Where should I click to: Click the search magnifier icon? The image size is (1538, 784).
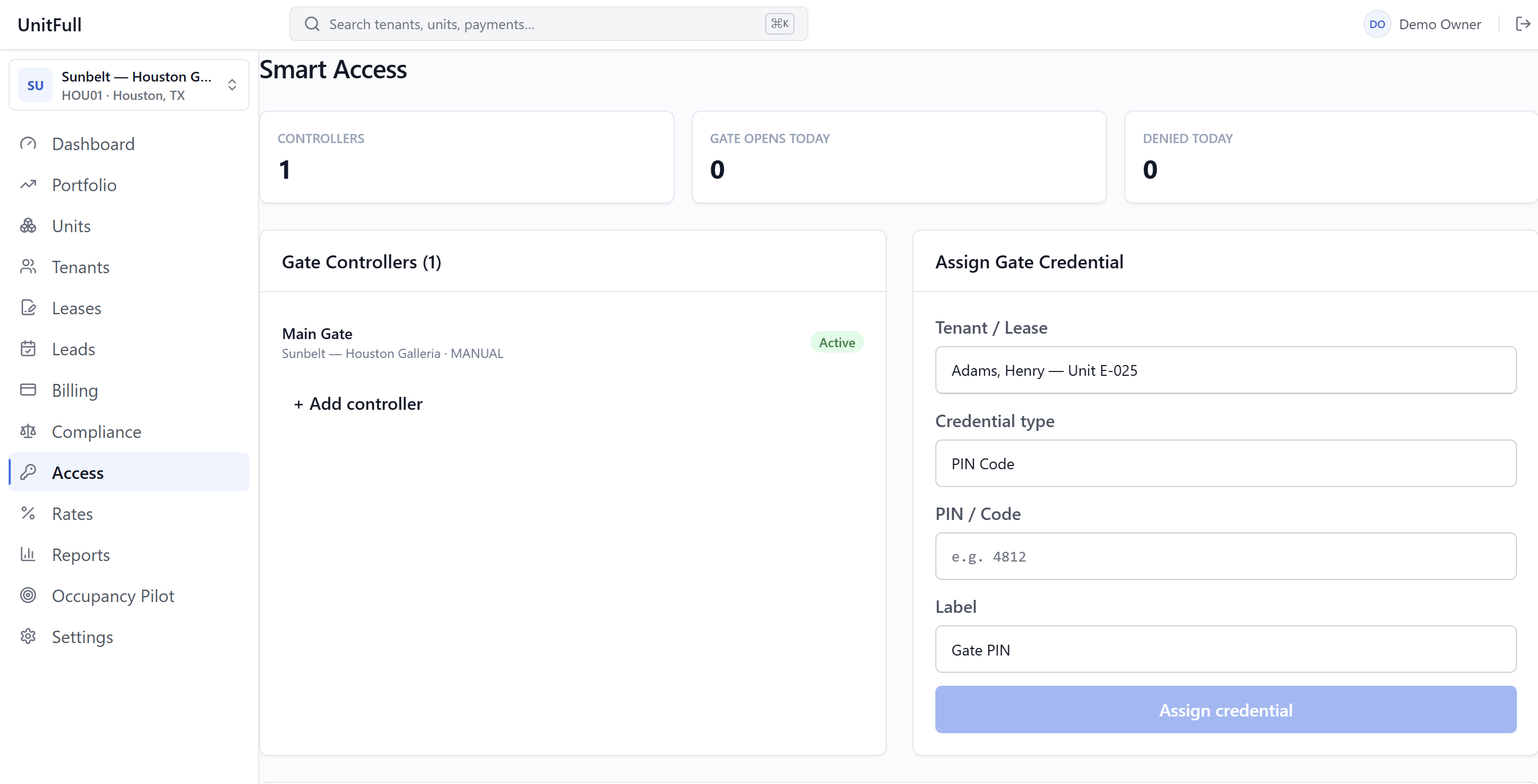point(312,24)
